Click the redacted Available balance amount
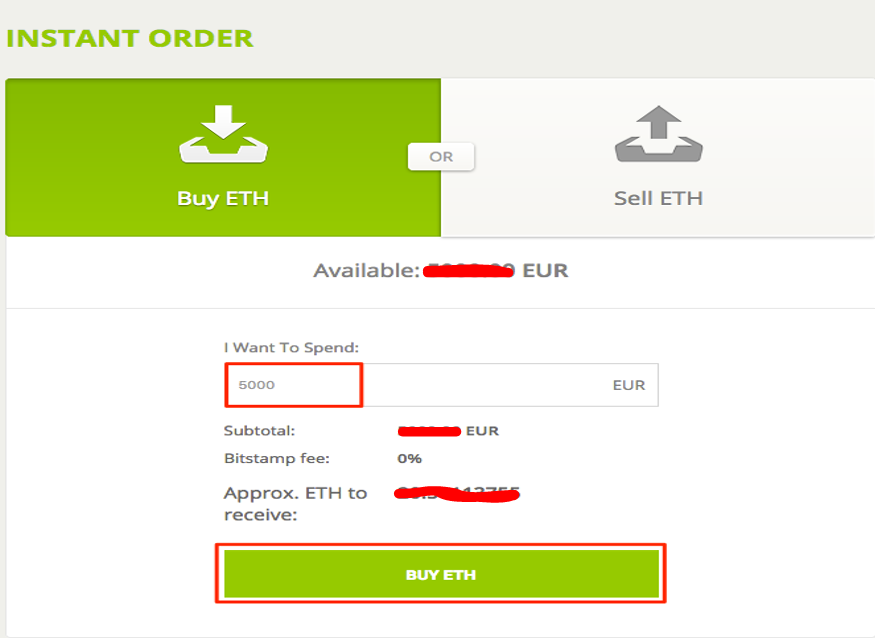The height and width of the screenshot is (638, 875). [468, 271]
